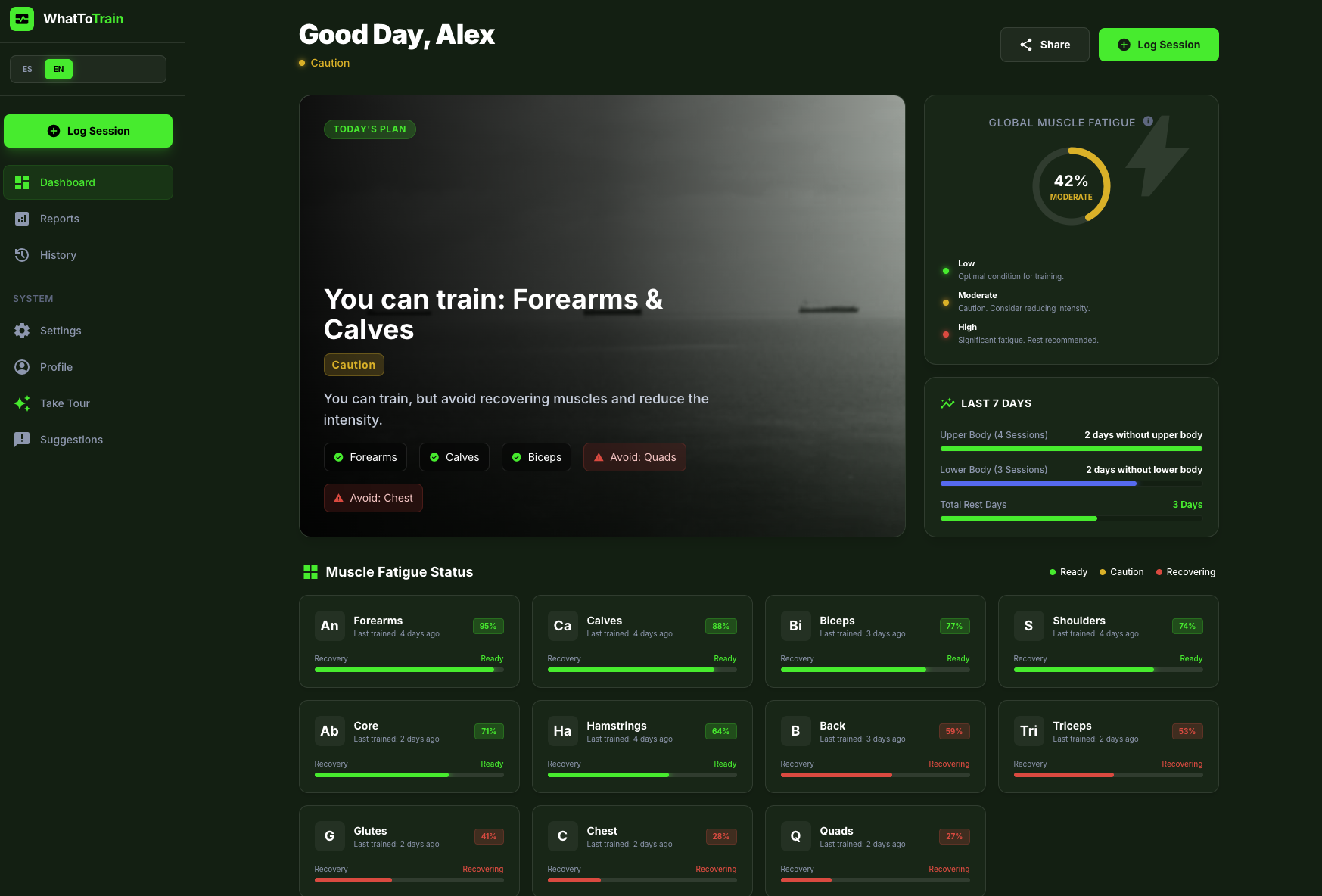
Task: Click the Avoid: Chest warning chip
Action: click(x=373, y=498)
